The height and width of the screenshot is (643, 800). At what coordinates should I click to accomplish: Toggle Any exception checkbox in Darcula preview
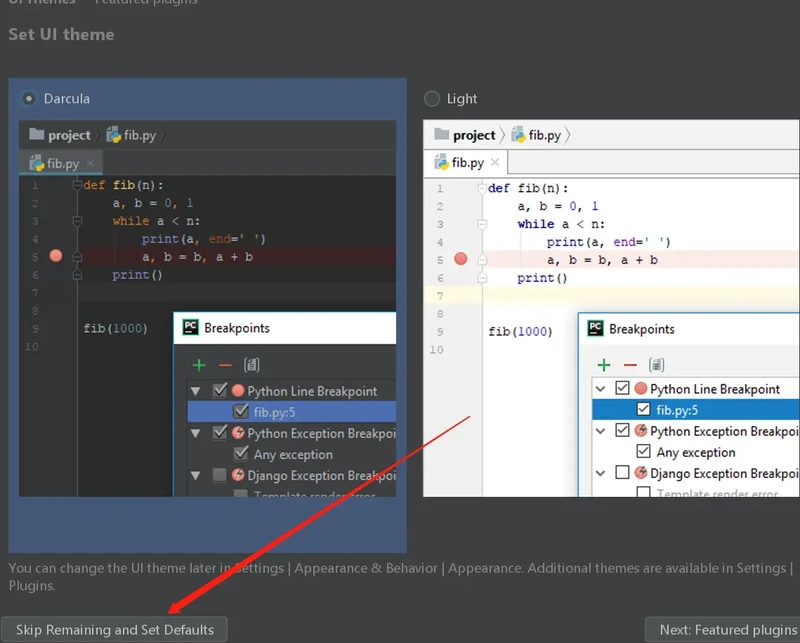point(241,454)
